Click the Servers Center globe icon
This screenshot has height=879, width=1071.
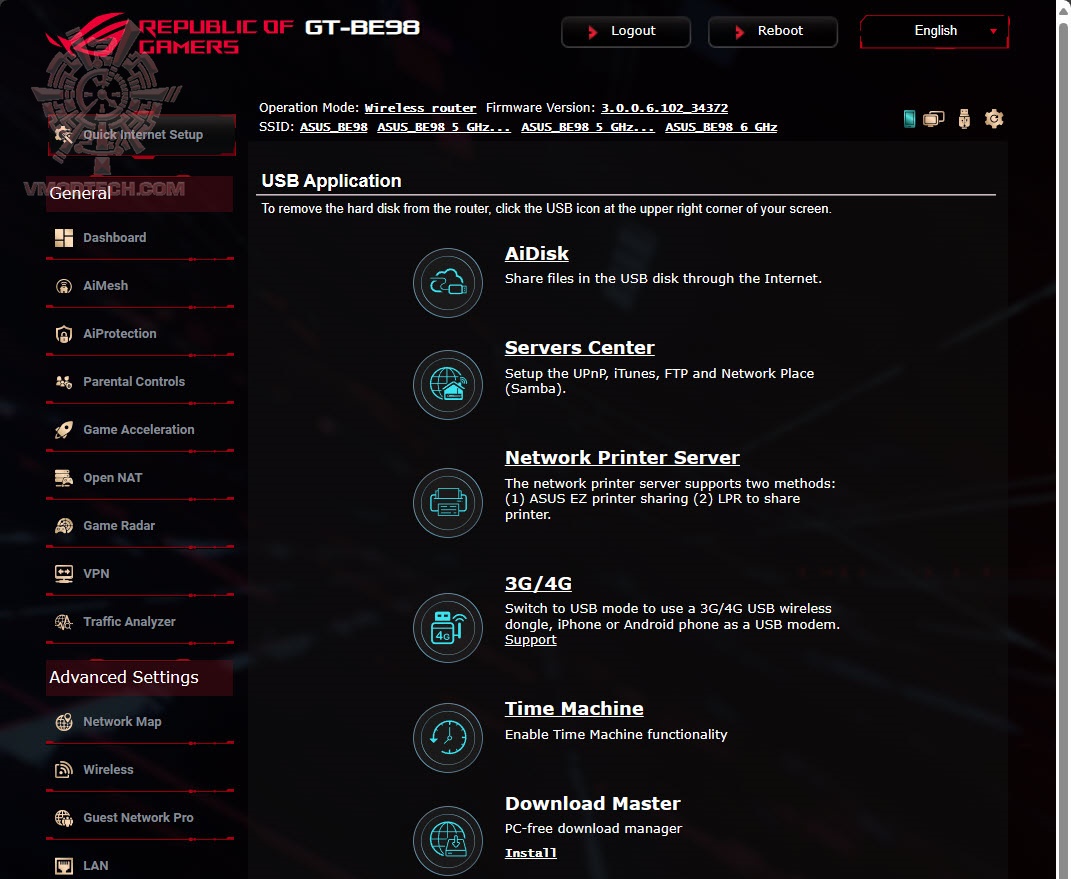click(447, 385)
